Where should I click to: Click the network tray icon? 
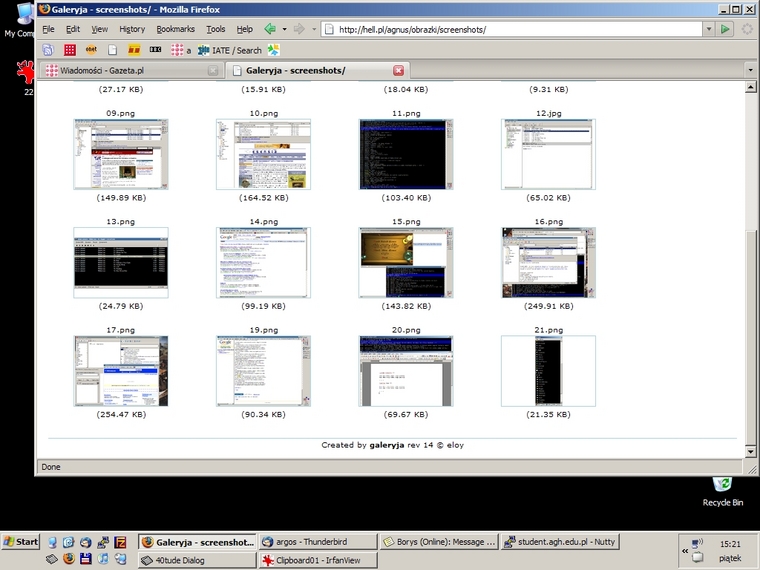pyautogui.click(x=697, y=542)
